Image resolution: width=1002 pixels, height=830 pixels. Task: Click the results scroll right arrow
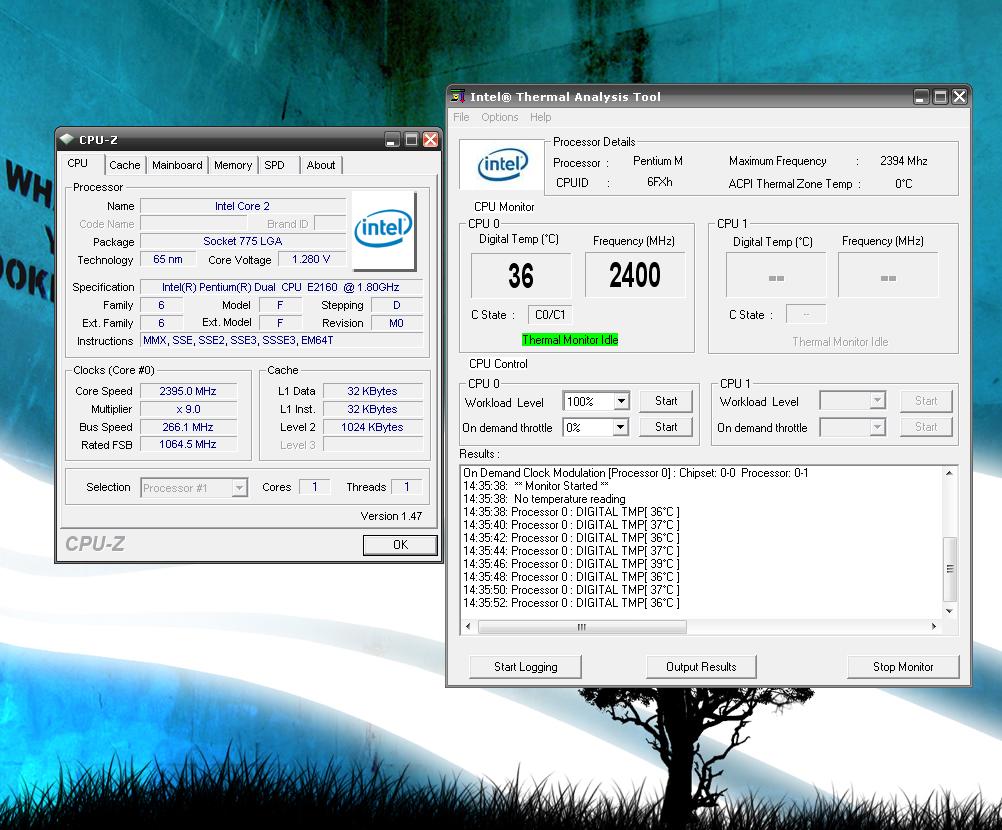(x=934, y=627)
